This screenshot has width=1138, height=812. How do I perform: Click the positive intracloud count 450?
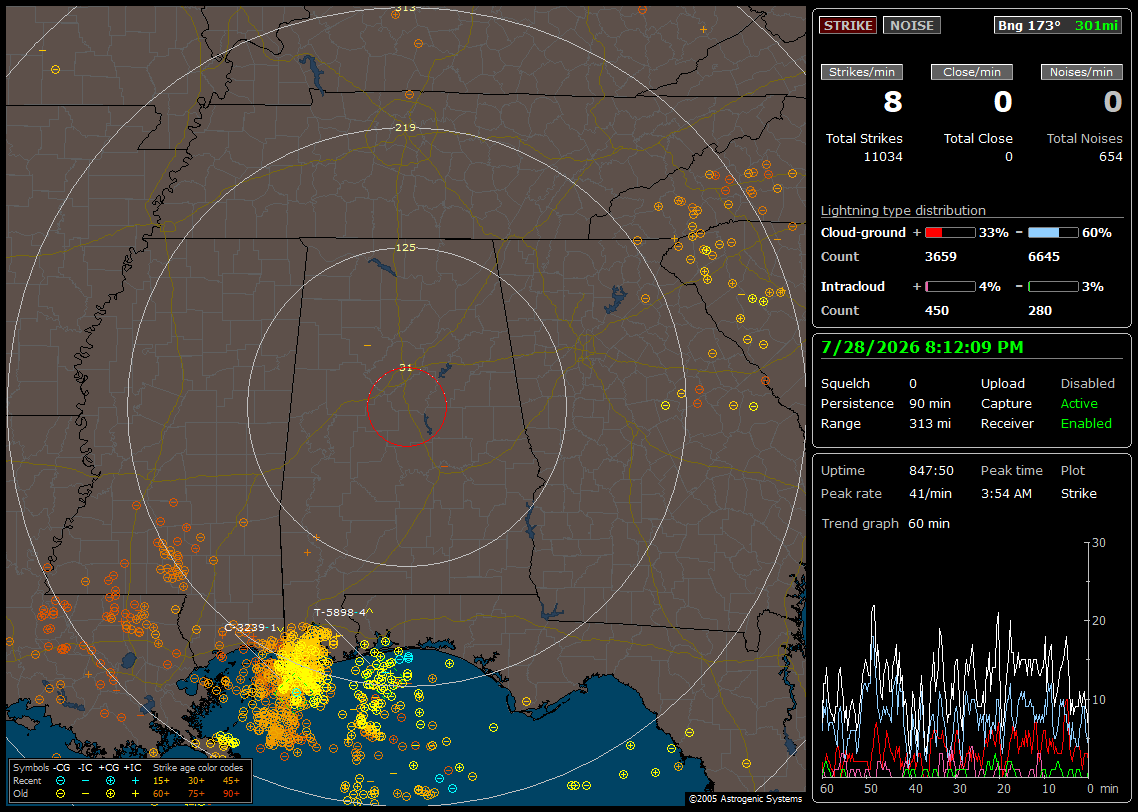tap(936, 311)
